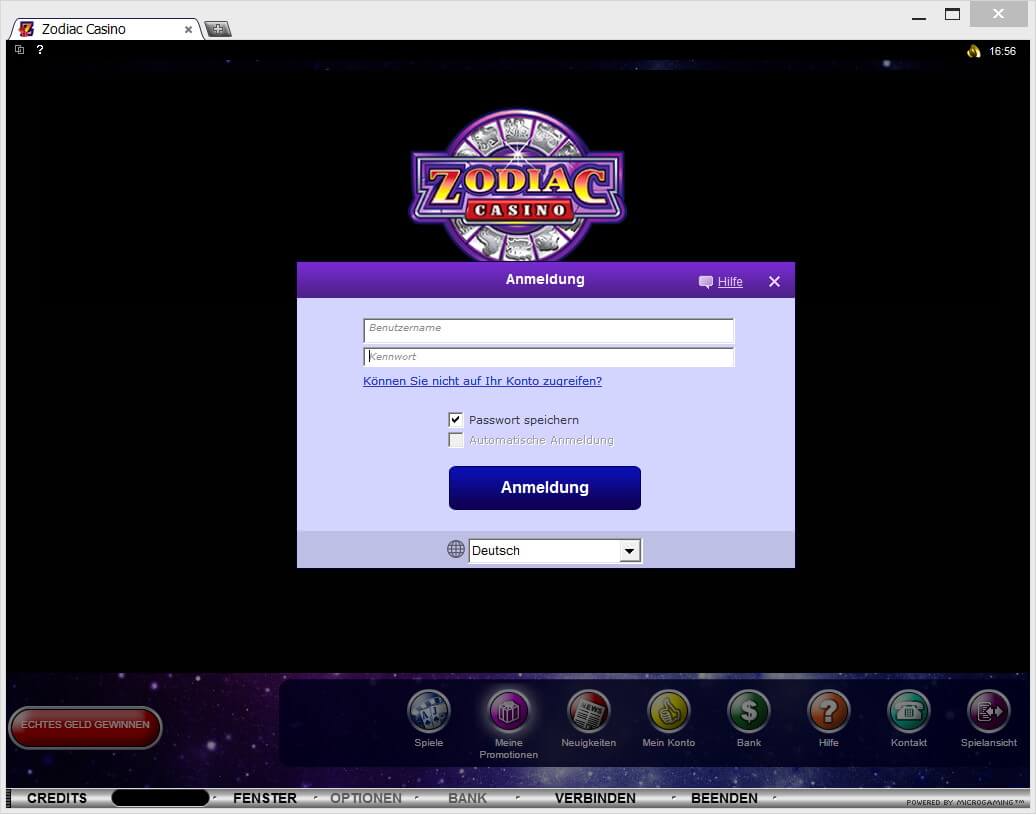
Task: Open the Mein Konto icon
Action: click(x=669, y=711)
